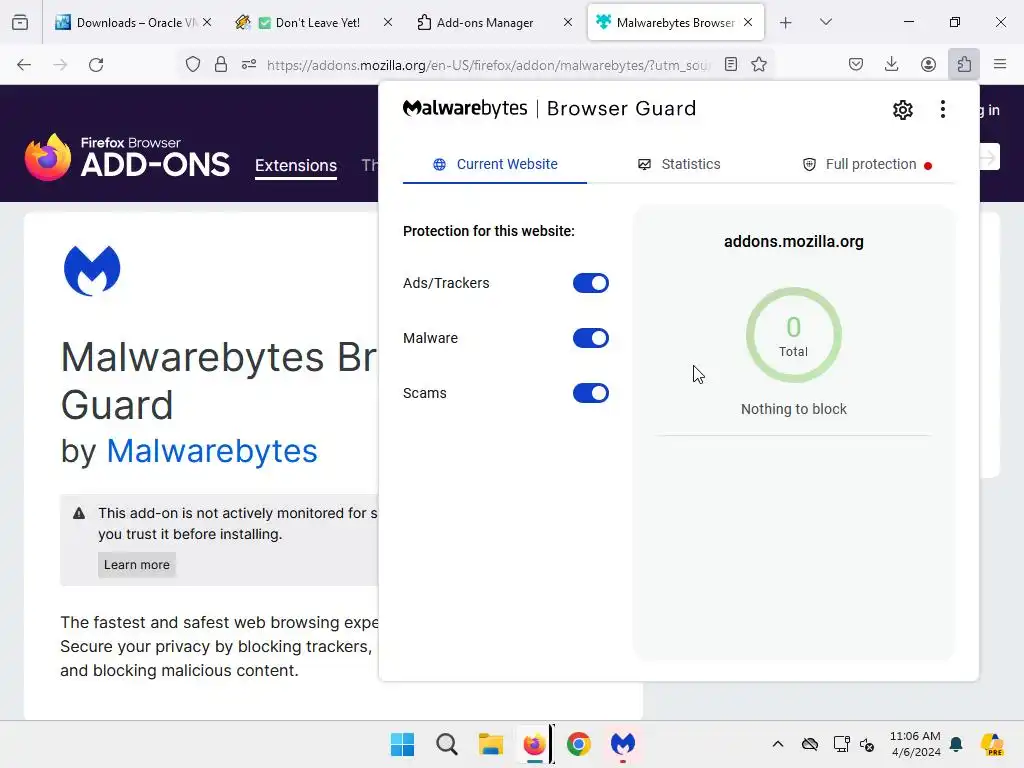Toggle Ads/Trackers protection switch

click(x=590, y=283)
